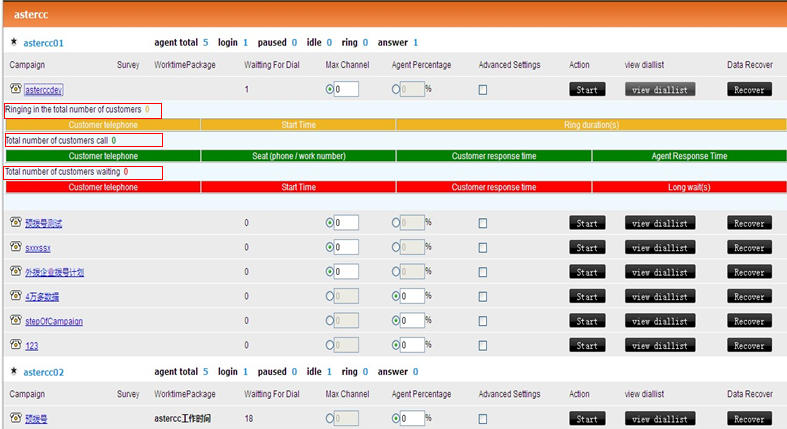Click the Max Channel input for asterccdev

point(346,90)
